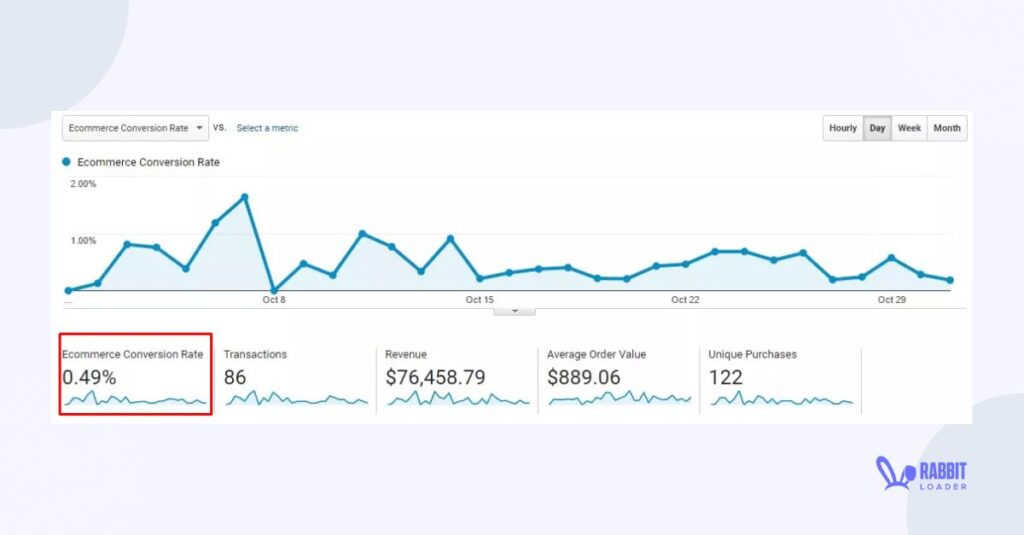The width and height of the screenshot is (1024, 535).
Task: Click the Oct 8 axis label
Action: (x=274, y=300)
